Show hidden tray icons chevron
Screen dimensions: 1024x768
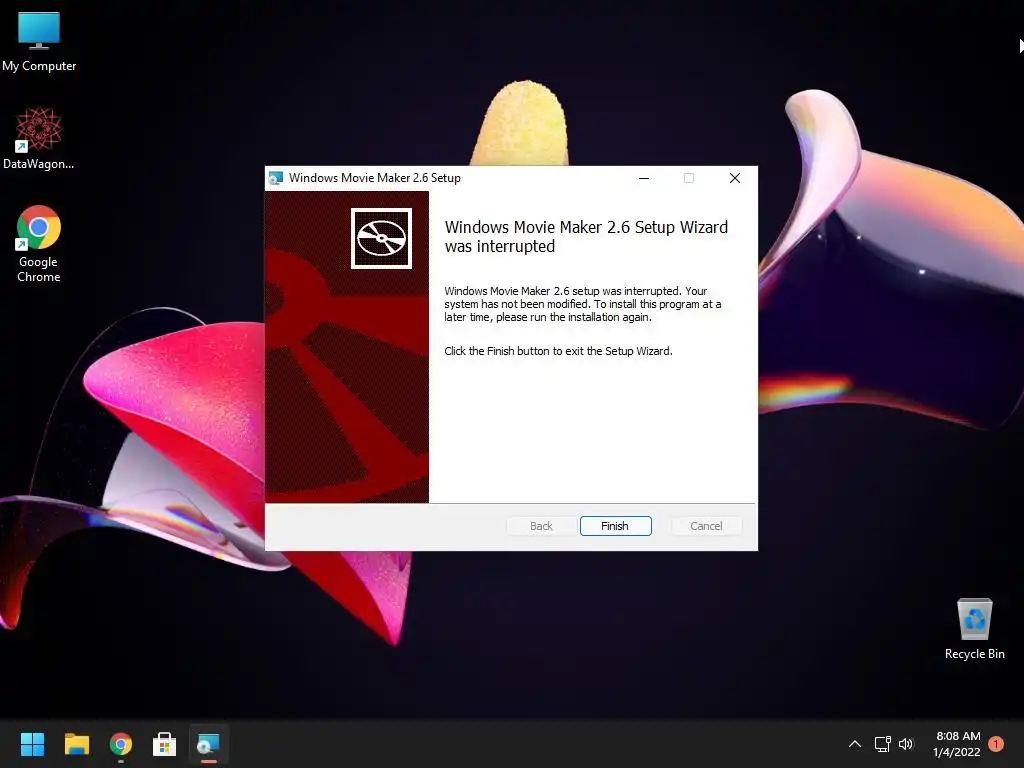[855, 744]
